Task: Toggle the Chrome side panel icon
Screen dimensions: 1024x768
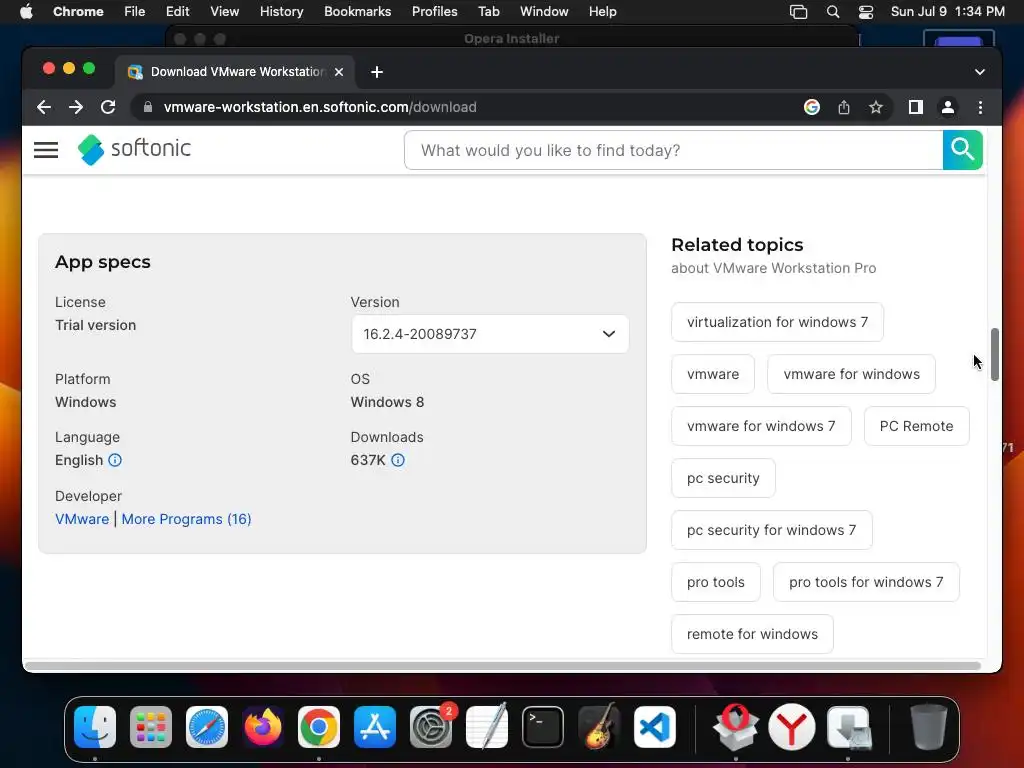Action: 916,107
